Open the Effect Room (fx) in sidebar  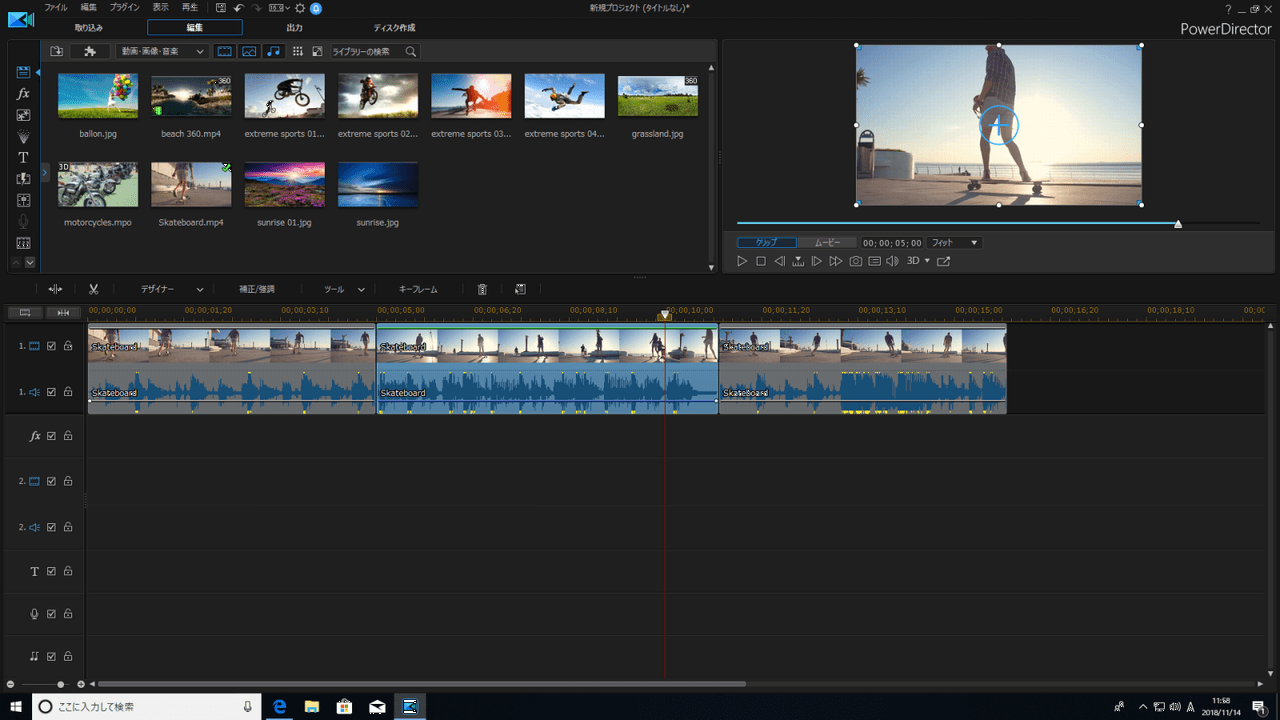24,93
